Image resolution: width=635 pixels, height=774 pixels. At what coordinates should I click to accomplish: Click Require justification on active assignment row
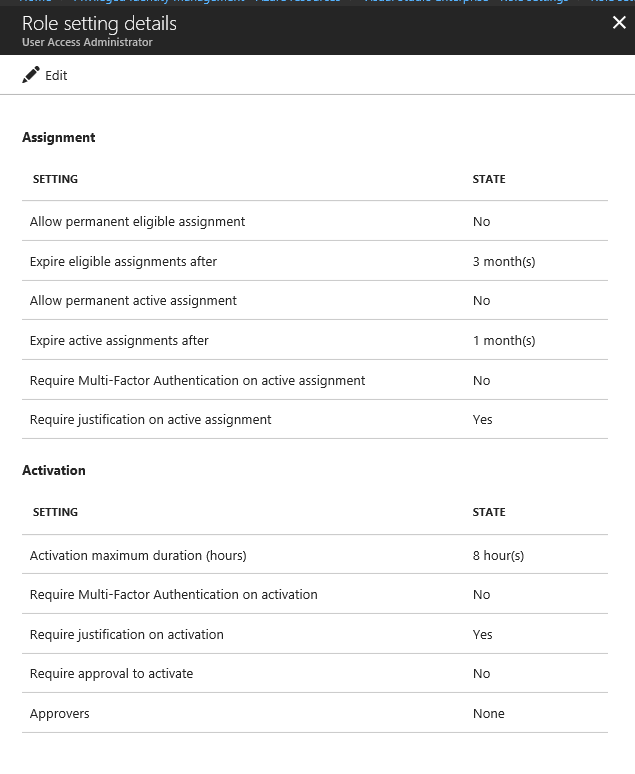coord(150,419)
